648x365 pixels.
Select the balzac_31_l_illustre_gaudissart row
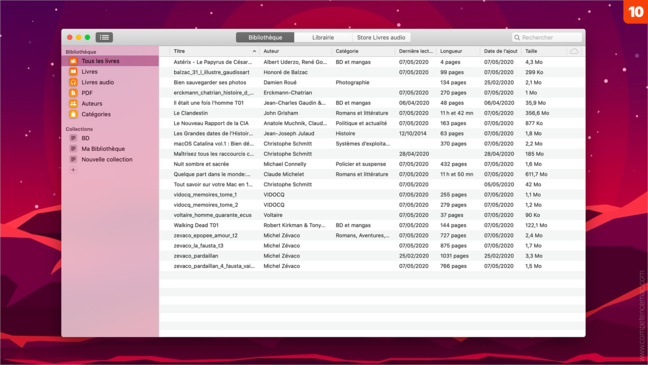372,72
